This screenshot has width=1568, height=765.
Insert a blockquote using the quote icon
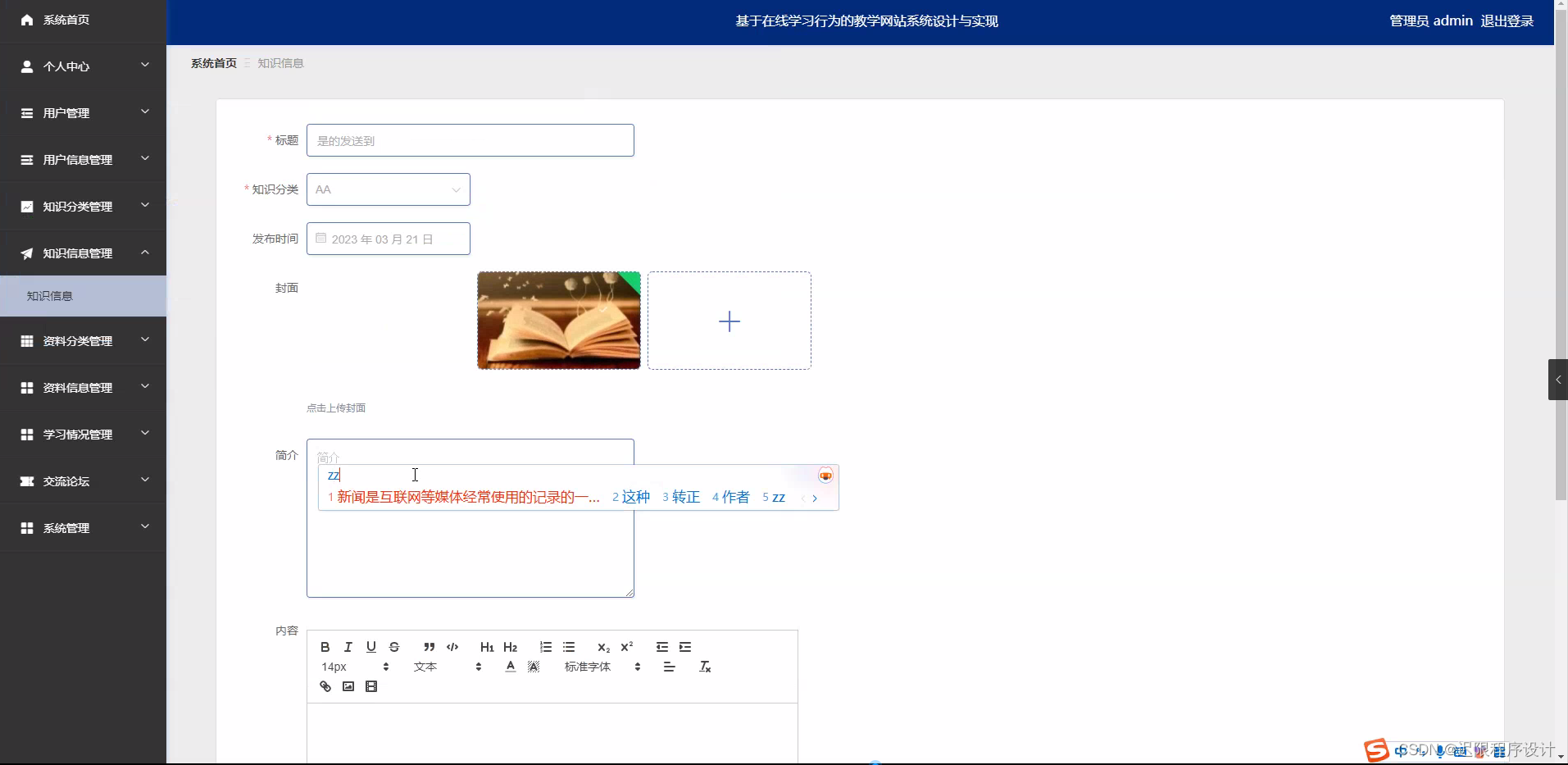tap(429, 647)
